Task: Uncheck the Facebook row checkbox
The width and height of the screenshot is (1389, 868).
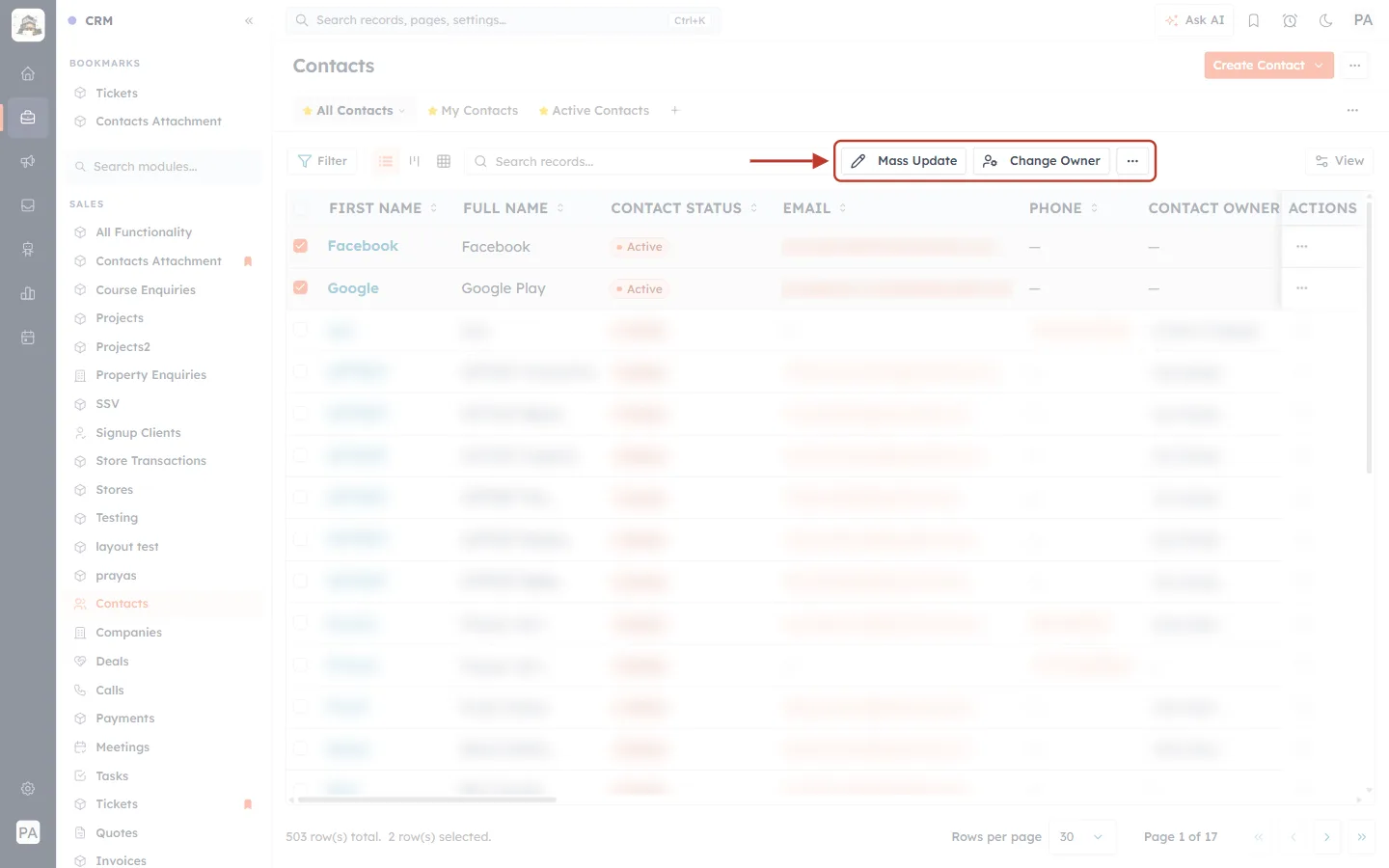Action: (301, 246)
